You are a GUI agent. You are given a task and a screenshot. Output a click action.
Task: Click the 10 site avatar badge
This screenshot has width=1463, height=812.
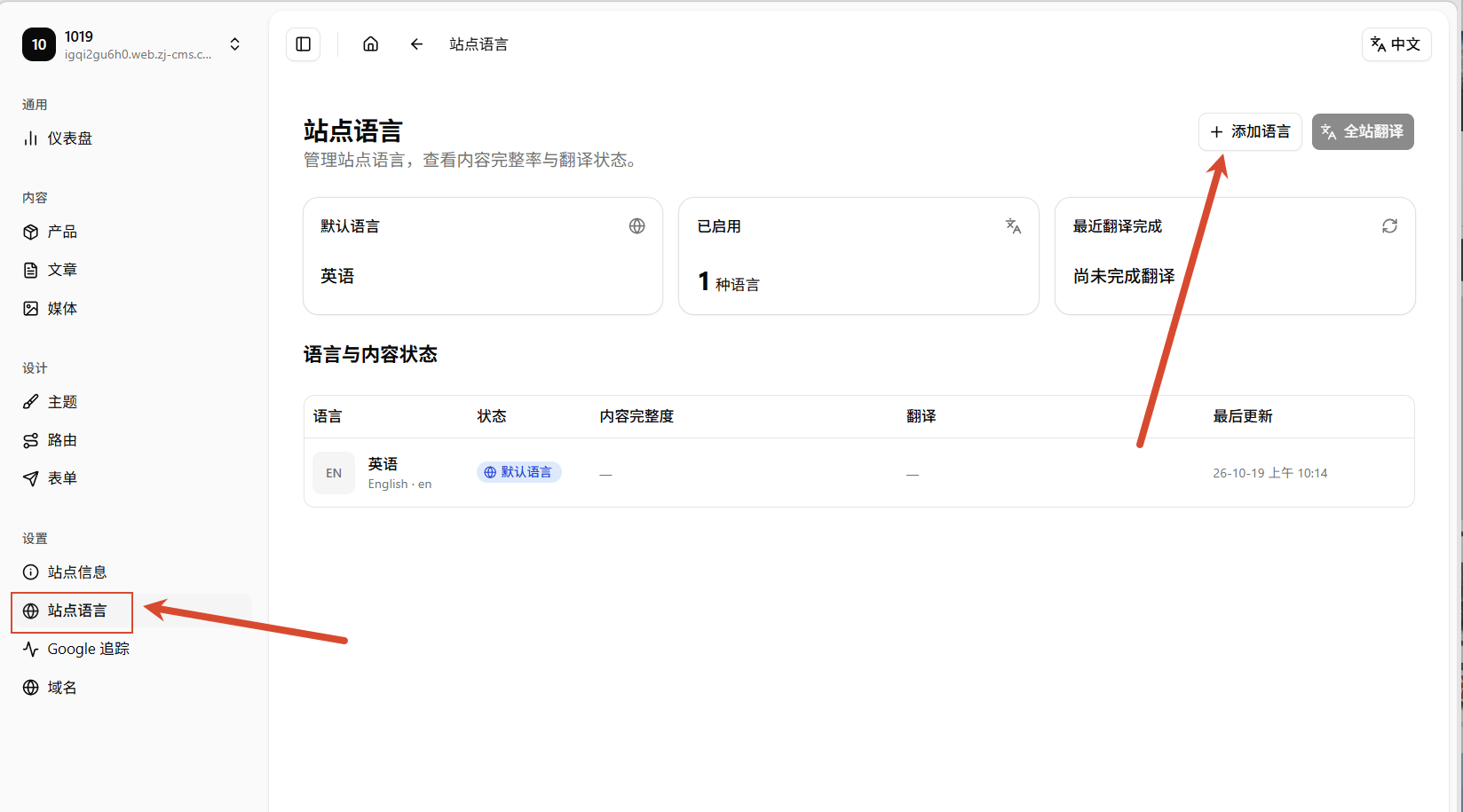[39, 44]
